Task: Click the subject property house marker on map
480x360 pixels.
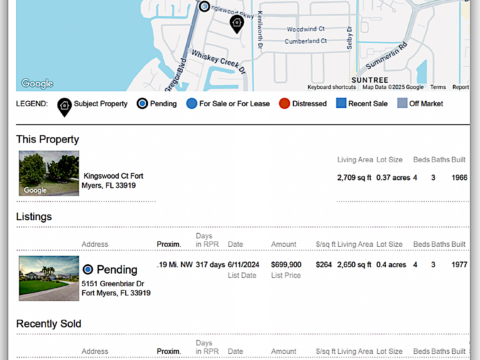Action: click(x=237, y=23)
